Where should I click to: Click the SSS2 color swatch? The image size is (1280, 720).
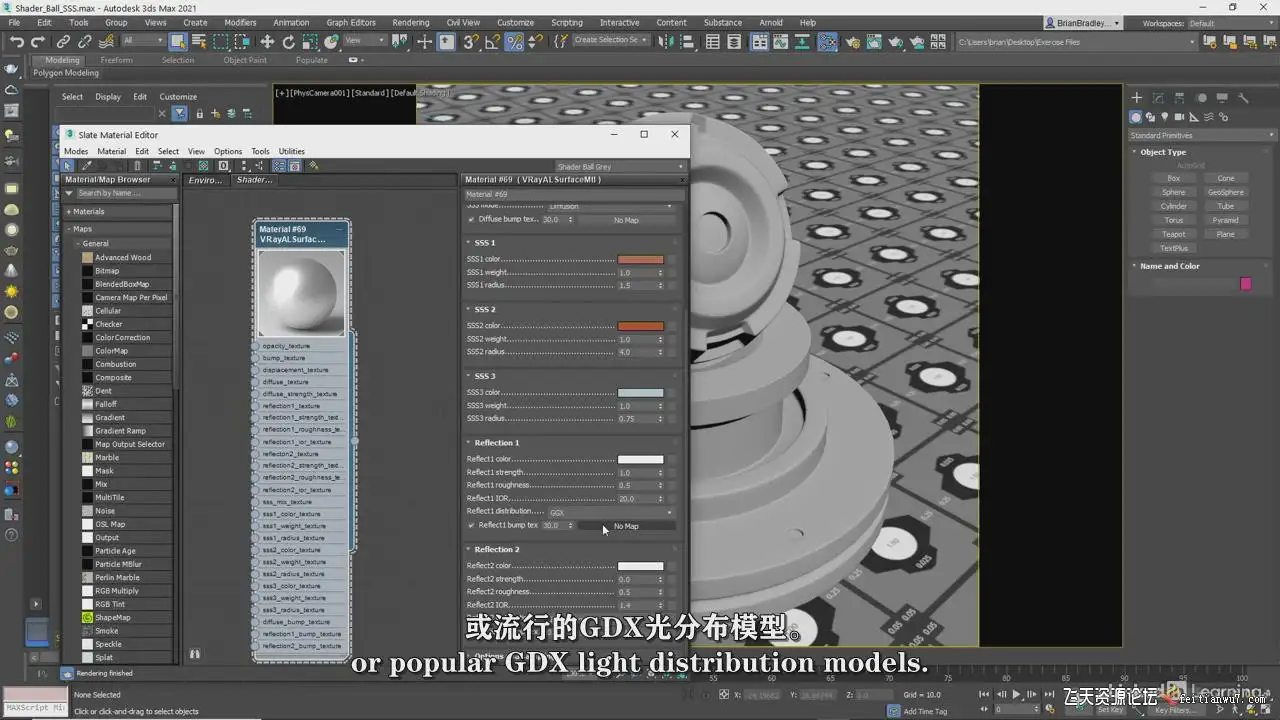point(640,326)
